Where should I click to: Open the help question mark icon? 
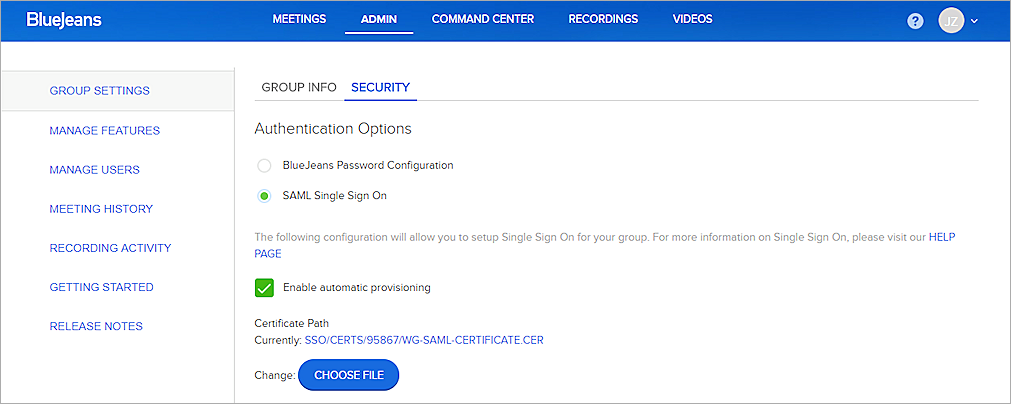coord(915,21)
